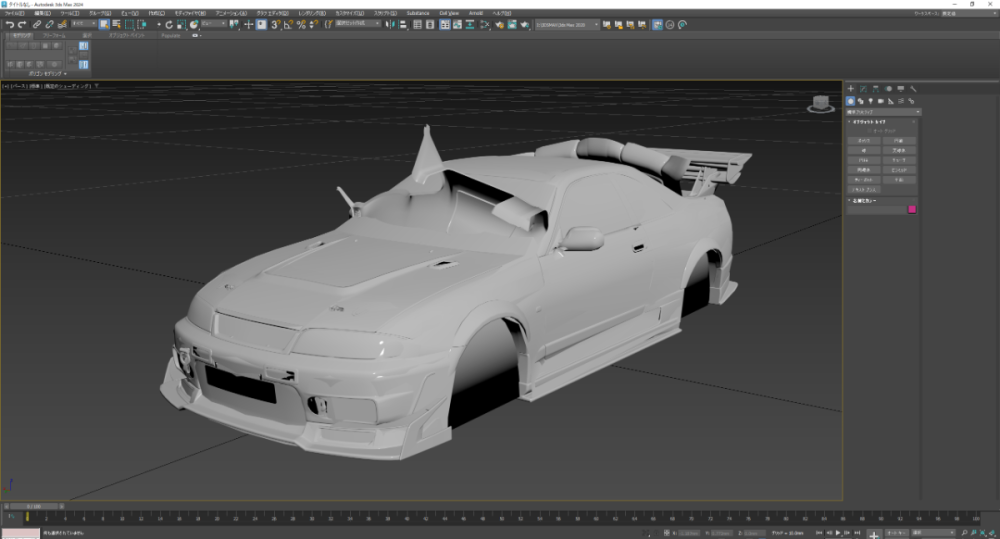The width and height of the screenshot is (1000, 539).
Task: Click the Select and Move tool
Action: (x=157, y=24)
